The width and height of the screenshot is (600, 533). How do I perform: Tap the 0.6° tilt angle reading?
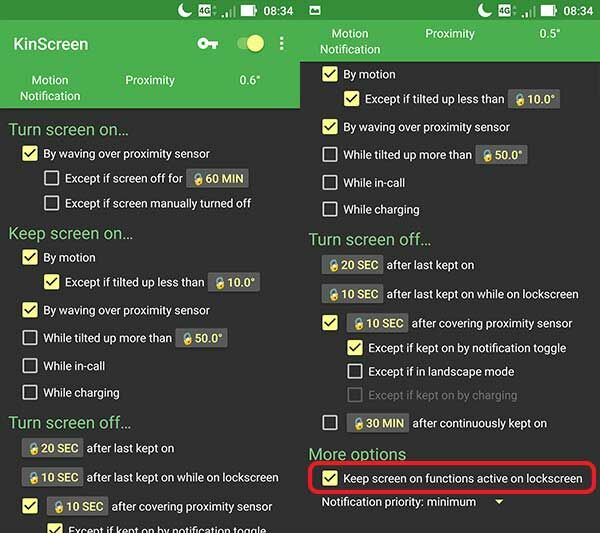[250, 80]
